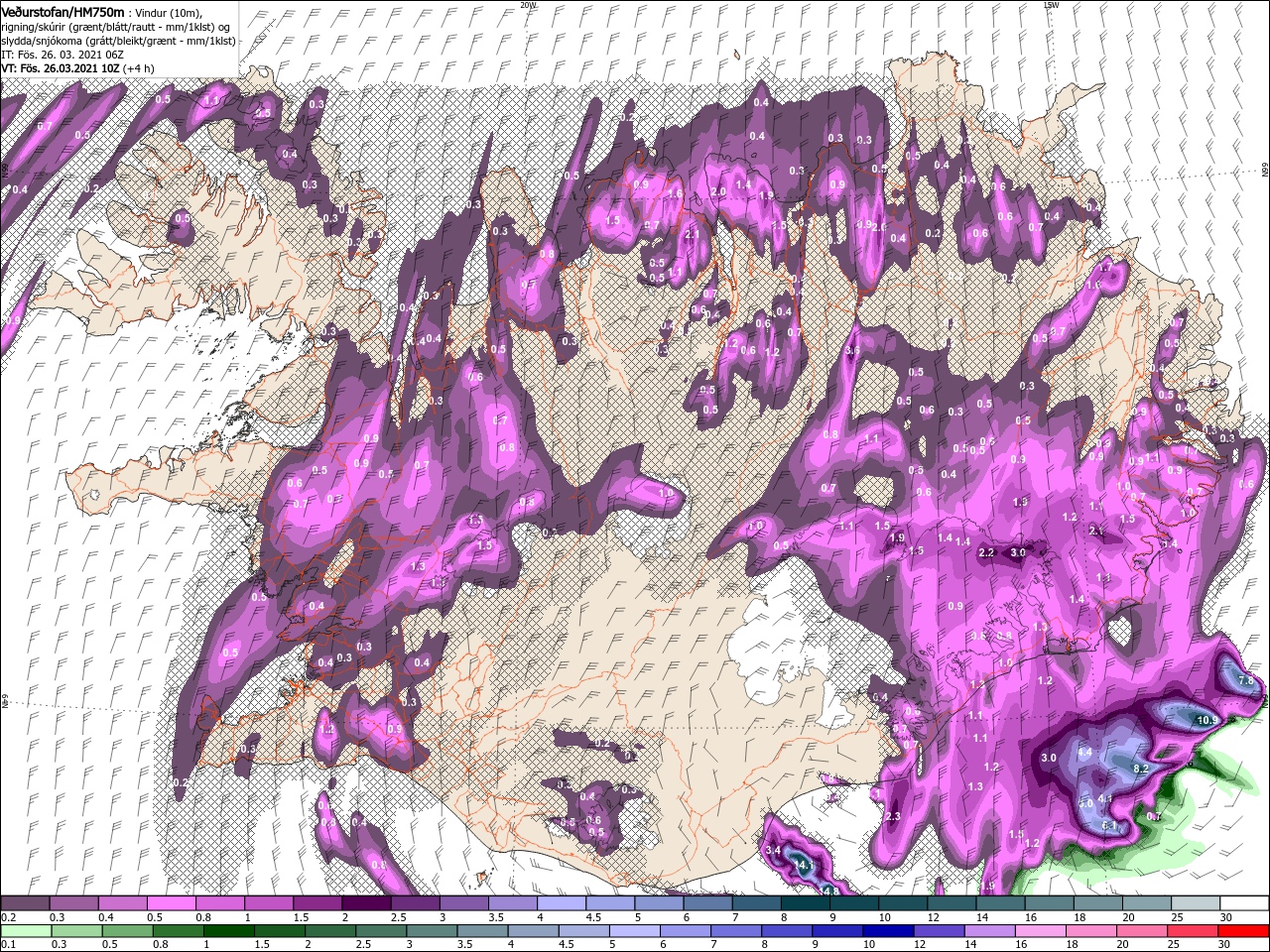Select the deep navy blue rain scale swatch
Image resolution: width=1270 pixels, height=952 pixels.
tap(889, 930)
